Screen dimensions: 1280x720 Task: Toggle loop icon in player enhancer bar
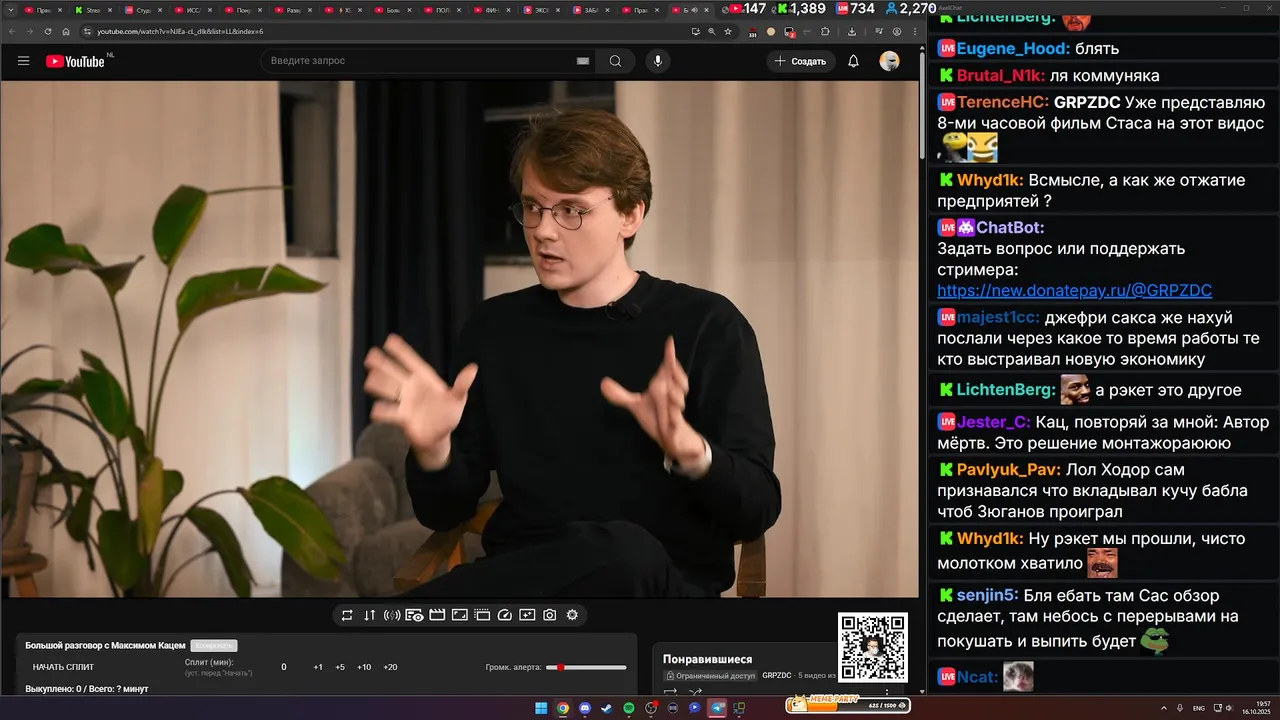347,615
